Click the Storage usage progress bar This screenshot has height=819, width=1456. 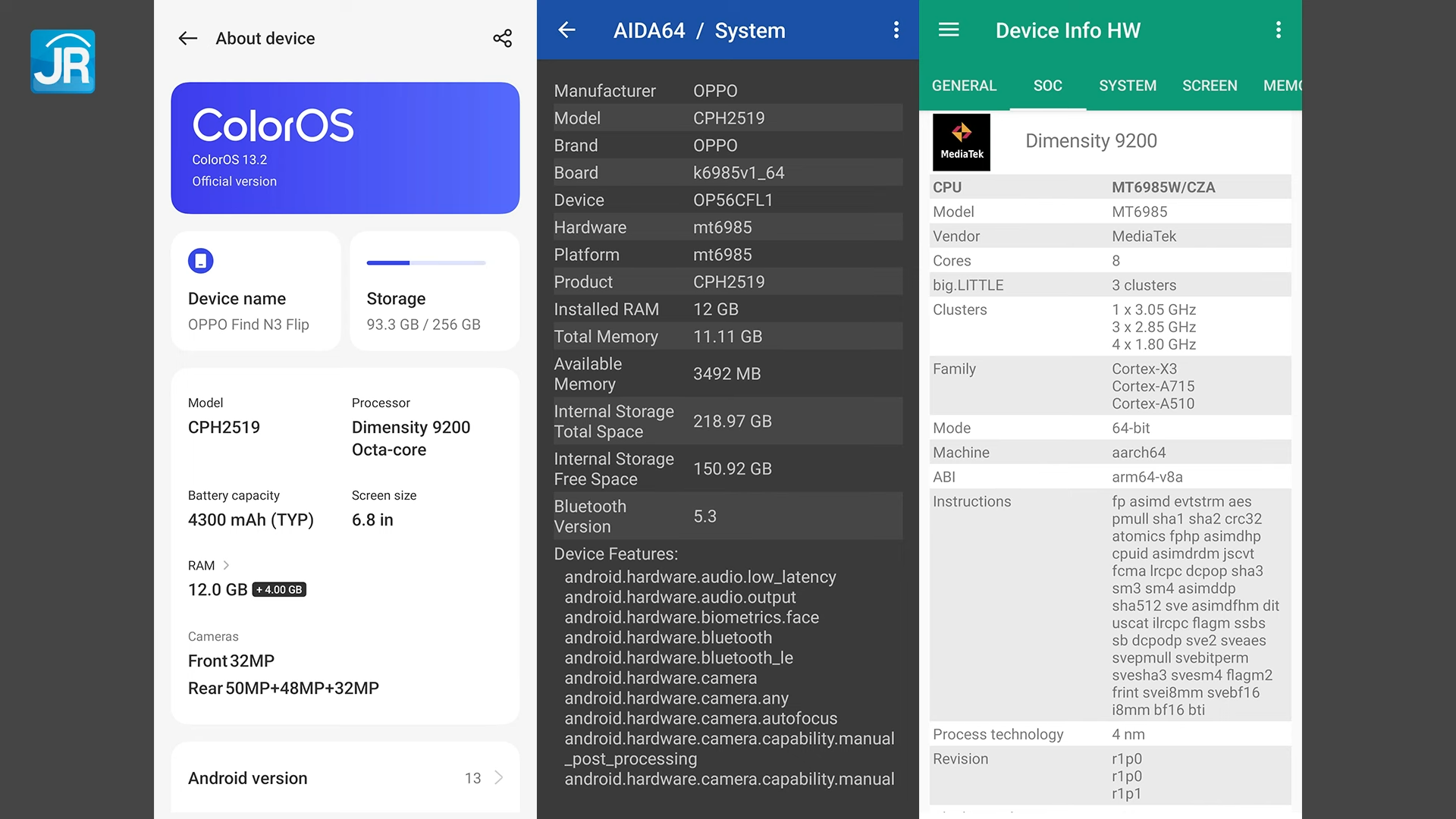426,263
